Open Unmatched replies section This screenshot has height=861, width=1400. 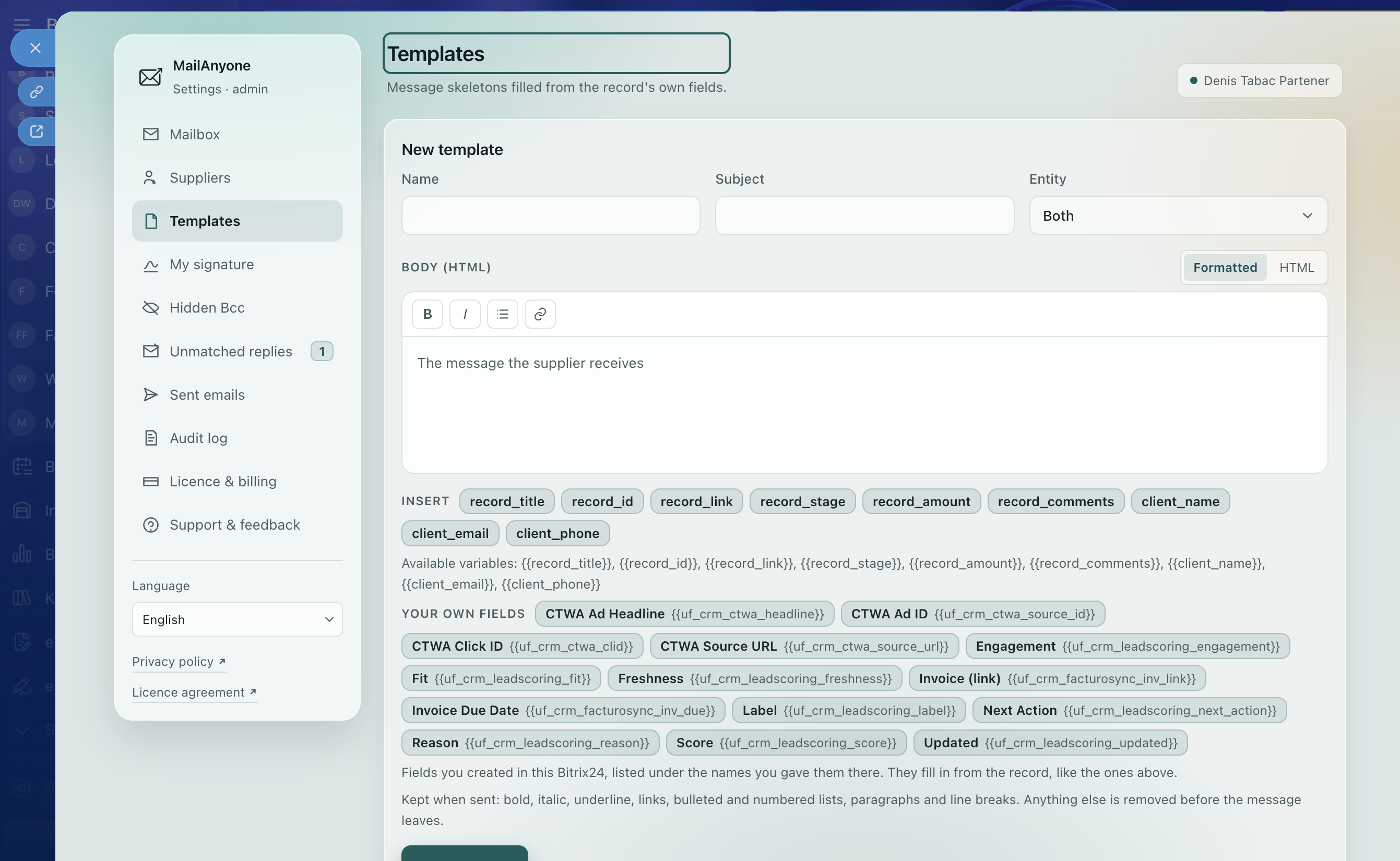click(x=238, y=351)
